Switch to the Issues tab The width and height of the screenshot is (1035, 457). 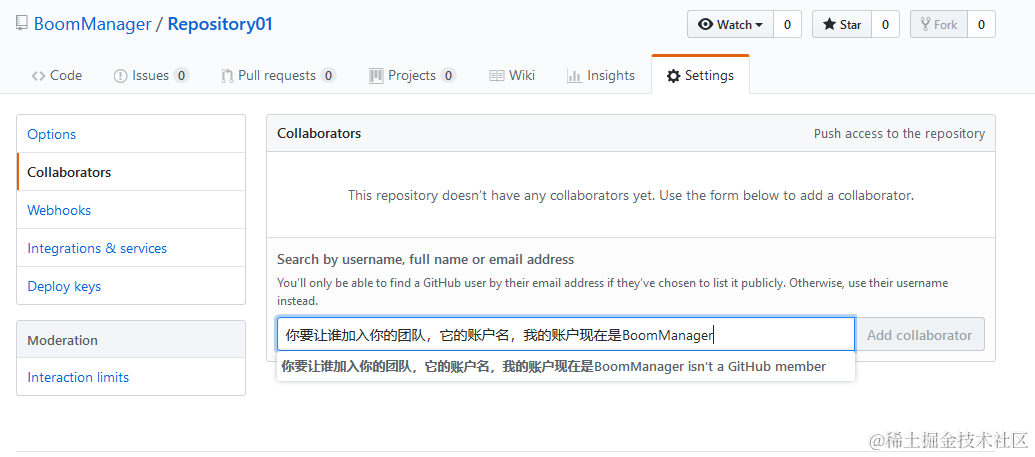tap(151, 75)
